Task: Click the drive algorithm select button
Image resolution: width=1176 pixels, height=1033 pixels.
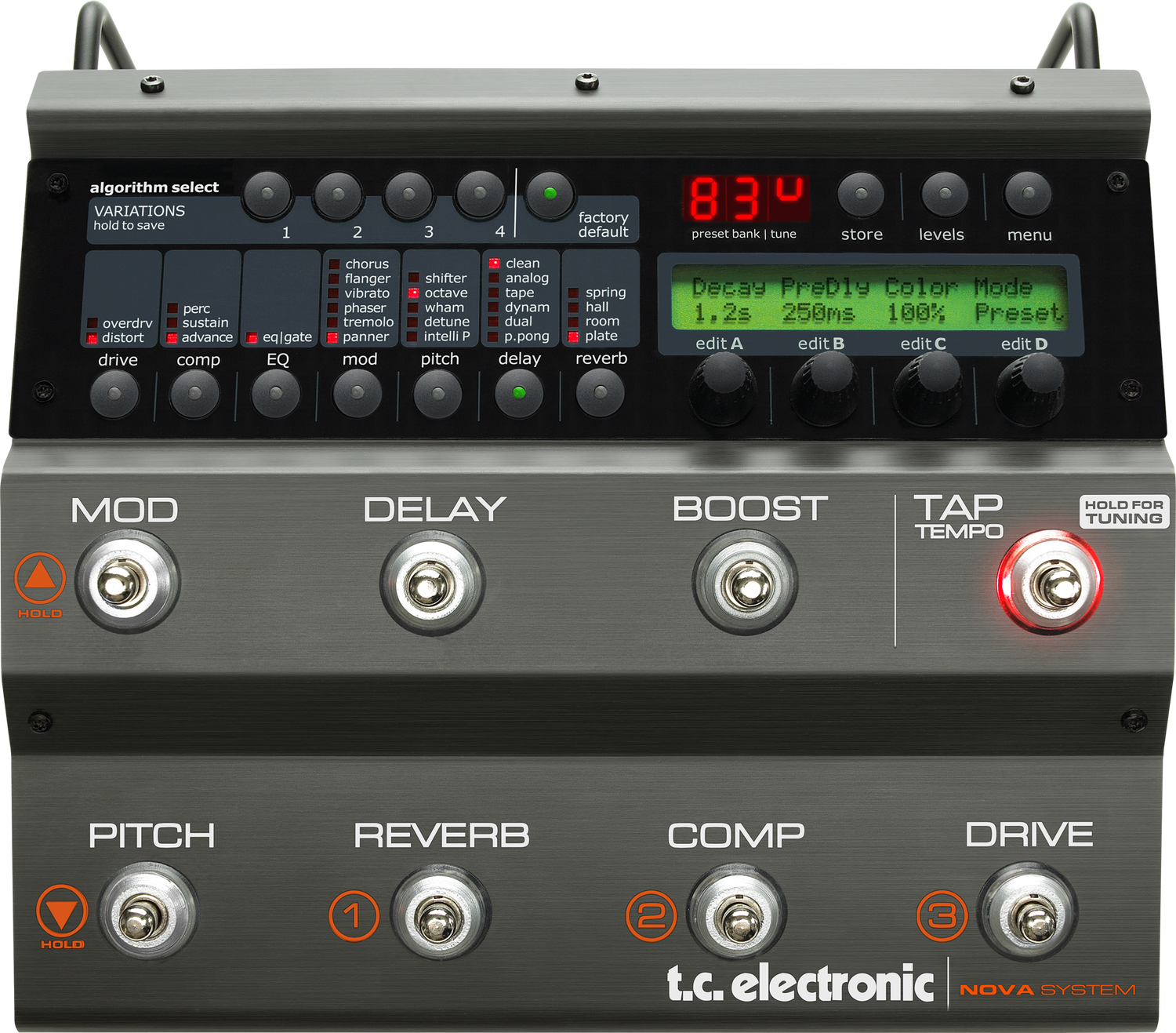Action: (x=115, y=394)
